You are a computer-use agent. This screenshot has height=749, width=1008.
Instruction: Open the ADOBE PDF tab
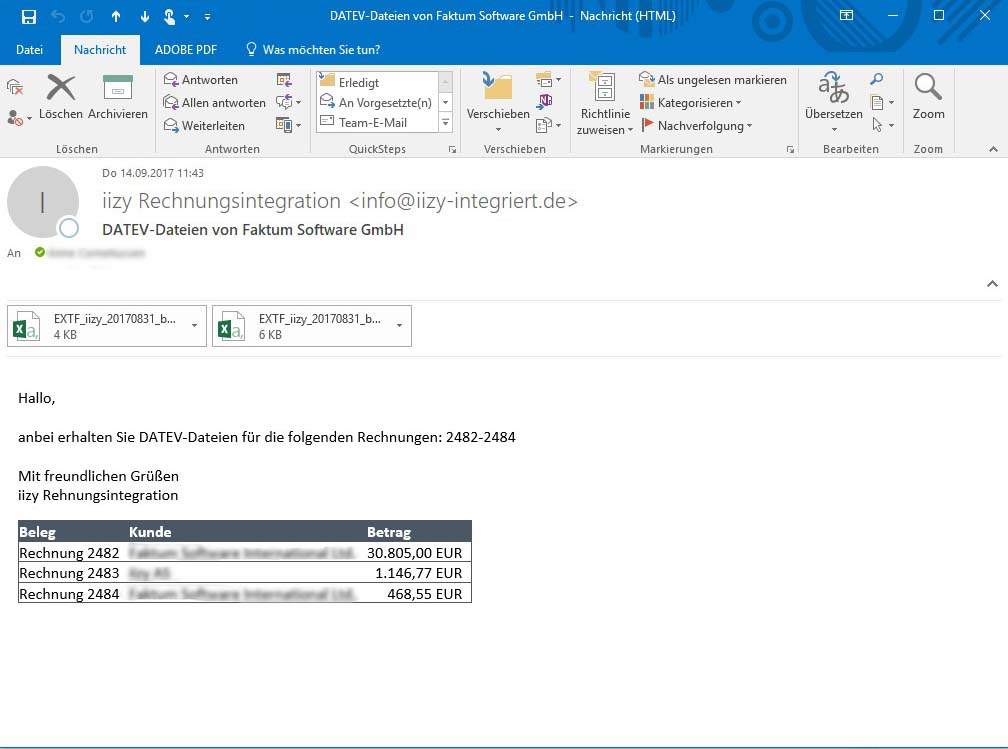coord(186,50)
